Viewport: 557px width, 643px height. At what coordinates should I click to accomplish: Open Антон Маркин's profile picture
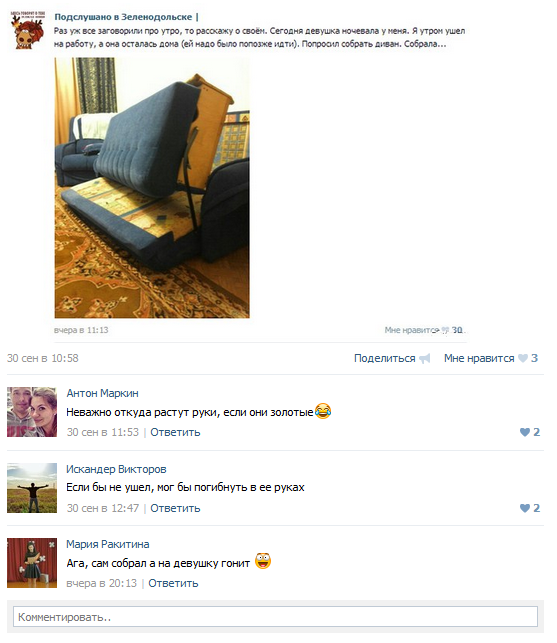coord(32,412)
